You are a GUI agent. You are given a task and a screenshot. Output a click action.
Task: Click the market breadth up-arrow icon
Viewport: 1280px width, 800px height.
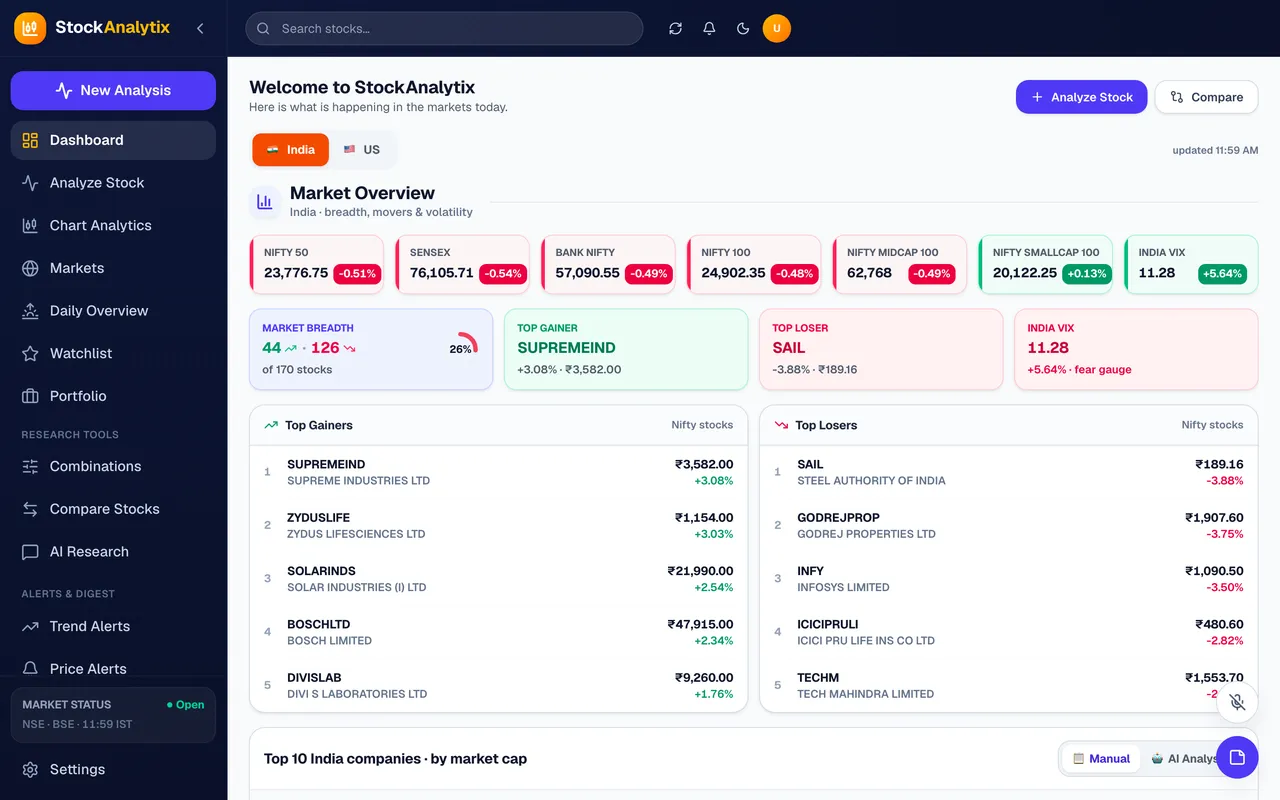coord(291,348)
